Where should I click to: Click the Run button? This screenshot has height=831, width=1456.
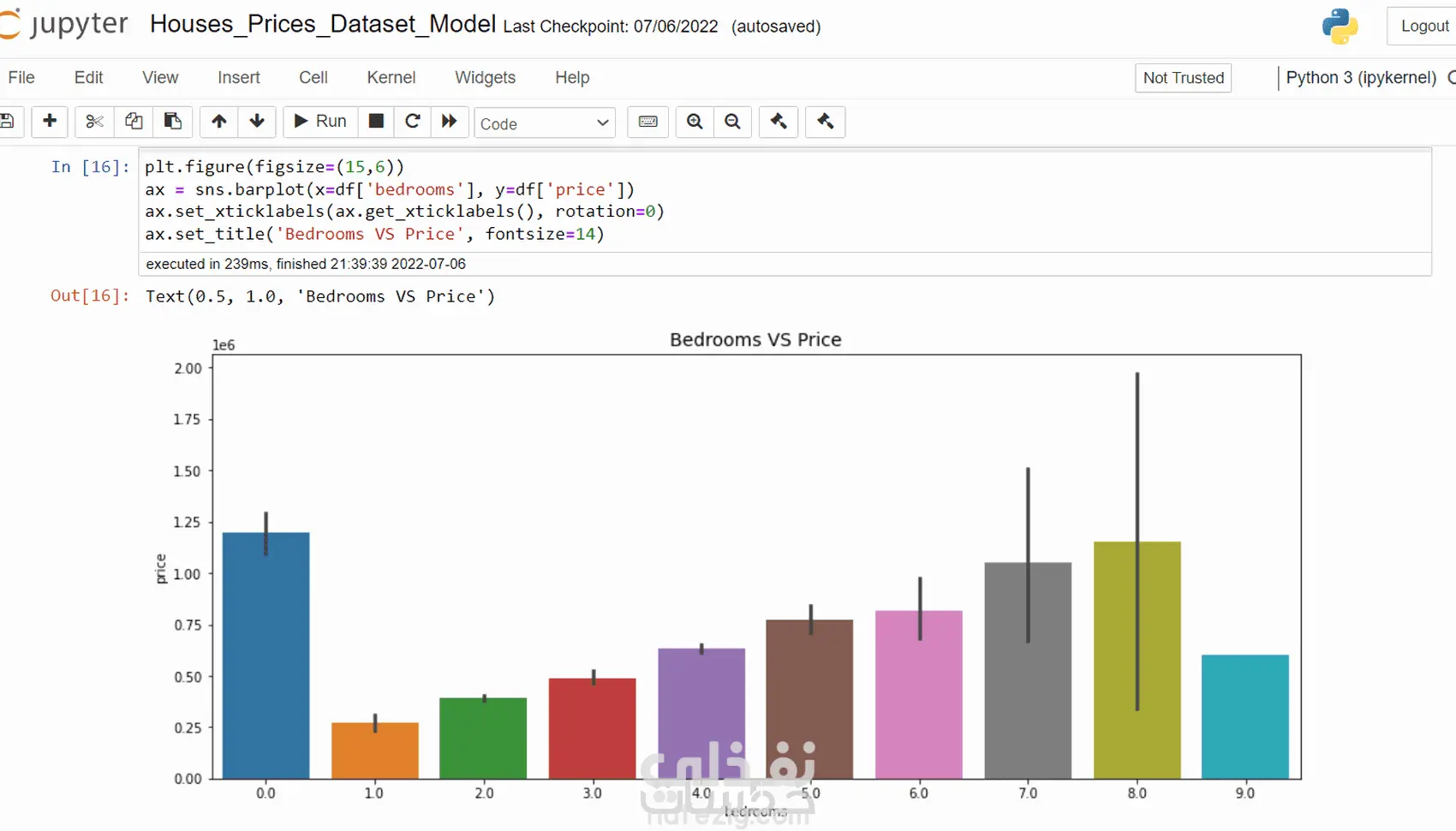[320, 122]
